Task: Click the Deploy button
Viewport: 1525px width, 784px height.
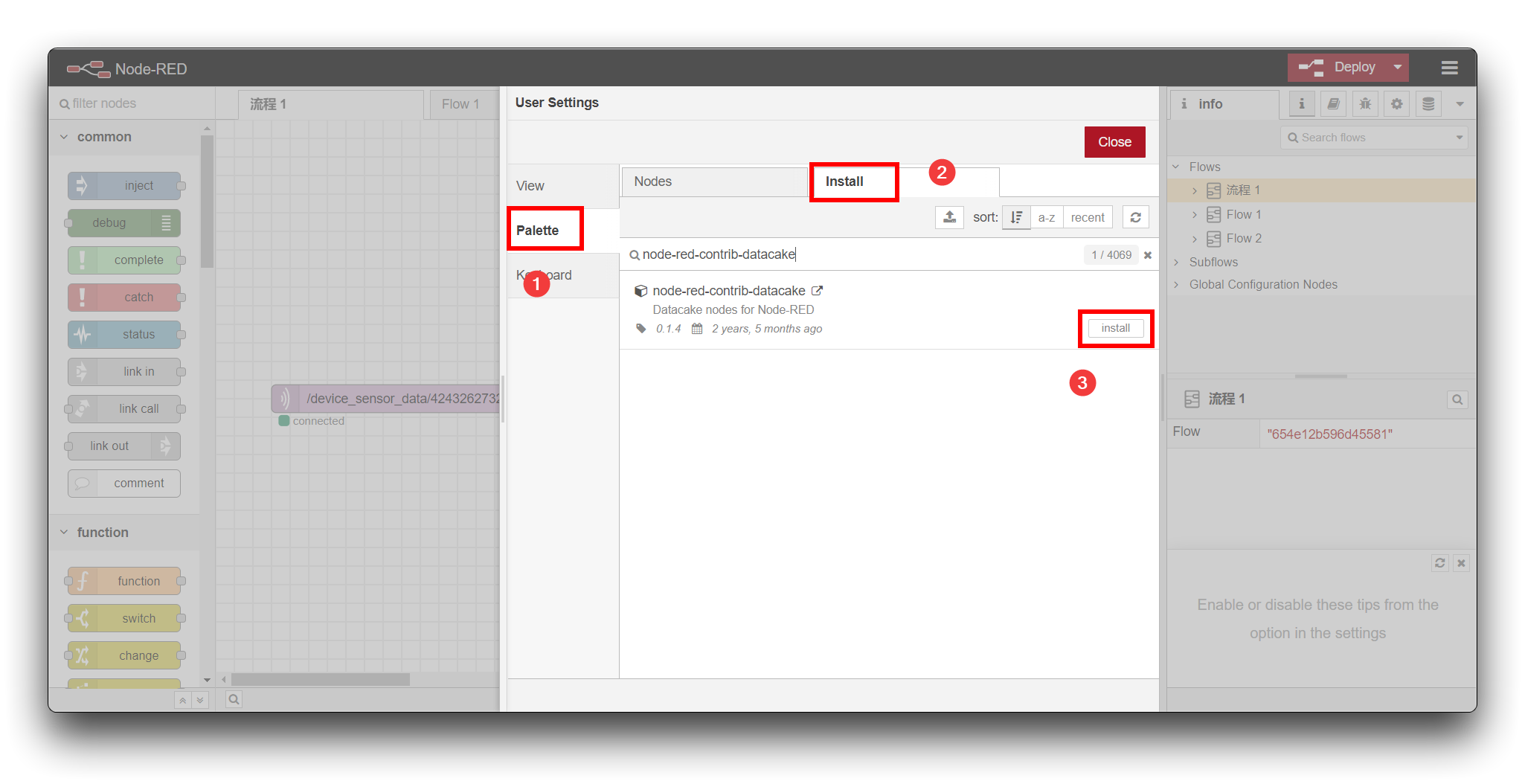Action: point(1338,67)
